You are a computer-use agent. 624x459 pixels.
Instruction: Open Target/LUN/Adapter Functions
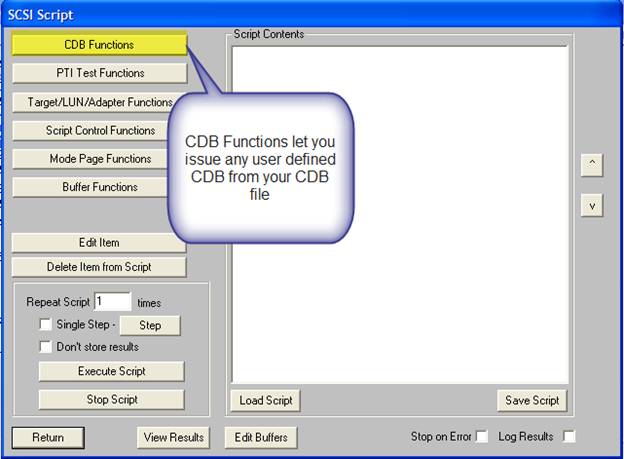tap(99, 102)
